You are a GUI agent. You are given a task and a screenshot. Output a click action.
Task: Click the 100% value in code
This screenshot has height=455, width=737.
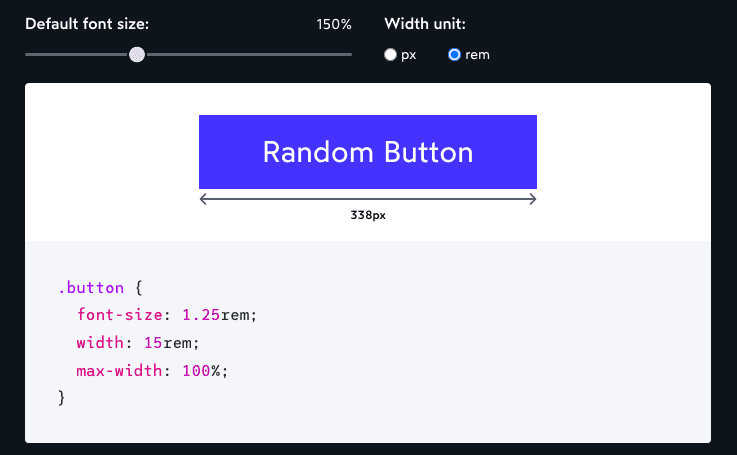205,371
